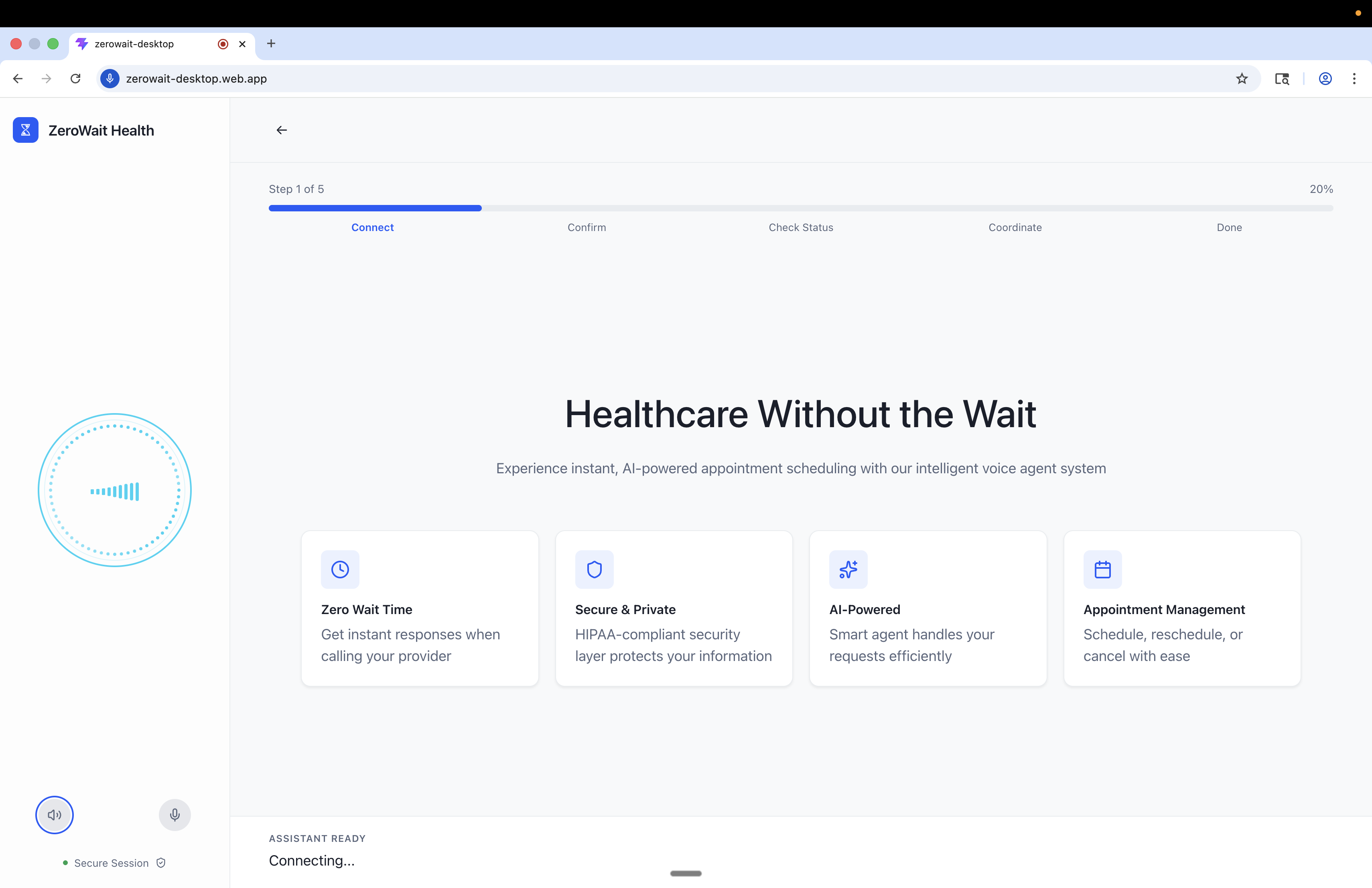Toggle the microphone button in sidebar
The width and height of the screenshot is (1372, 888).
click(175, 815)
